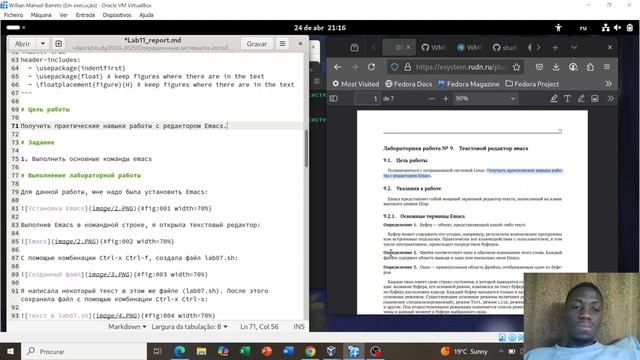Click the Procurar taskbar search box
Viewport: 640px width, 360px height.
[x=84, y=351]
